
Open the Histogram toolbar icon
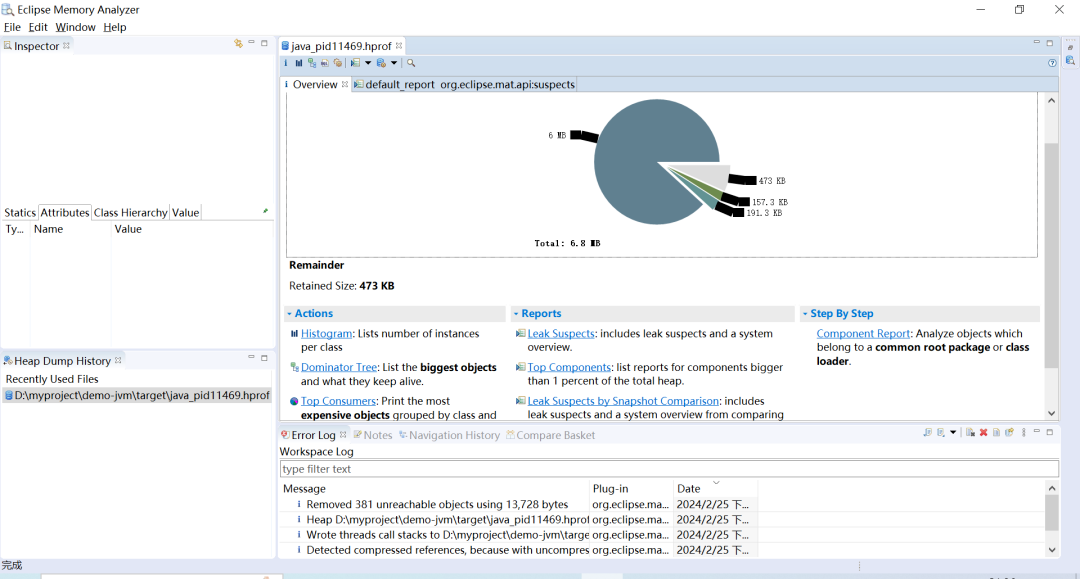coord(299,63)
